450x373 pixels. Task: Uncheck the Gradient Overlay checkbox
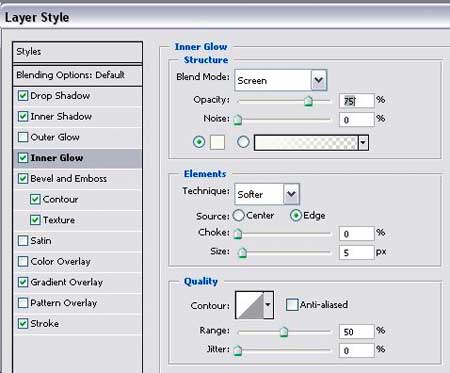tap(23, 282)
